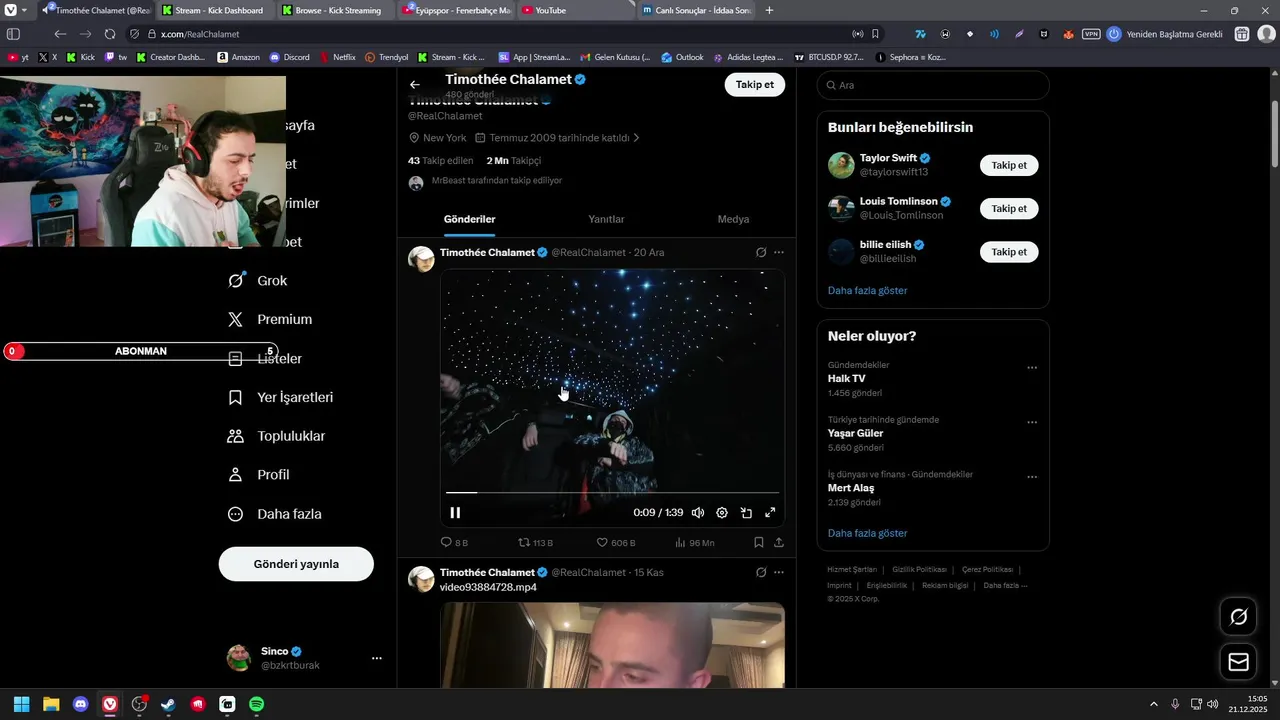View 43 Takip edilen following list
1280x720 pixels.
440,160
